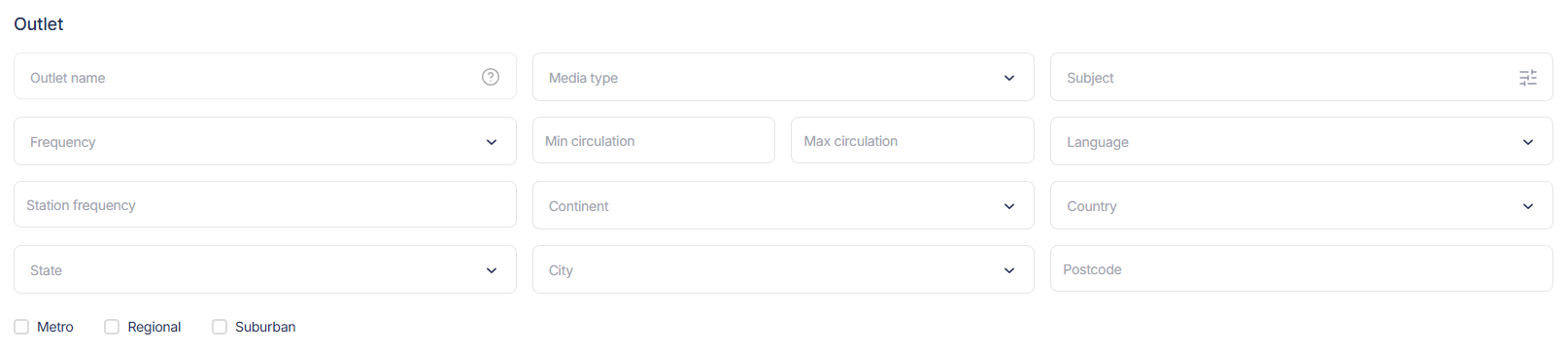Select the Station frequency text box
Viewport: 1568px width, 353px height.
pos(265,204)
